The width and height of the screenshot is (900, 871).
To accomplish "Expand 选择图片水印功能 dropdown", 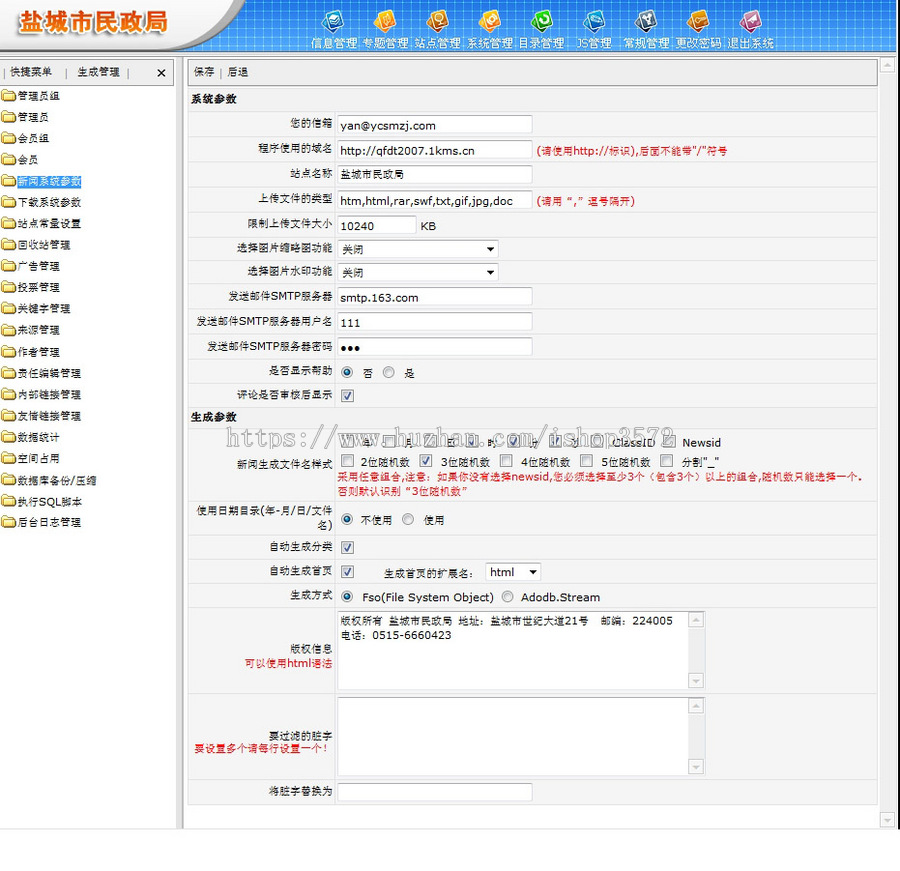I will [x=417, y=273].
